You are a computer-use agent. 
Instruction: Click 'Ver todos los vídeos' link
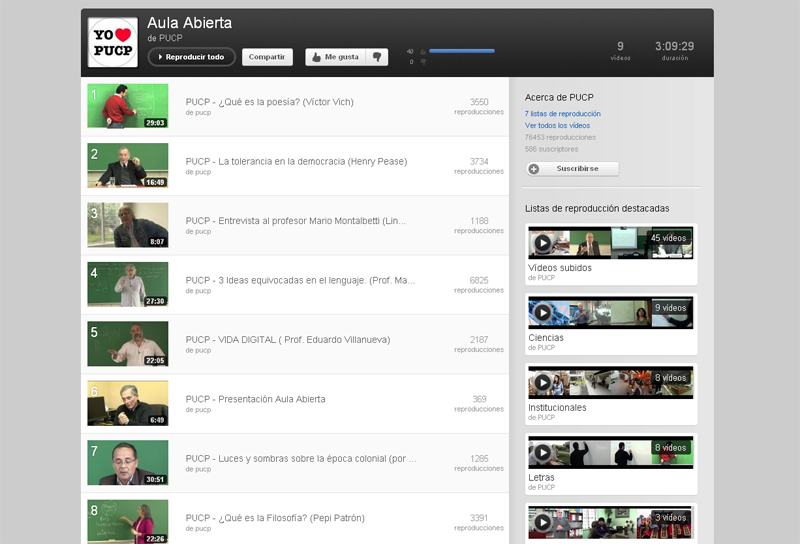coord(557,126)
